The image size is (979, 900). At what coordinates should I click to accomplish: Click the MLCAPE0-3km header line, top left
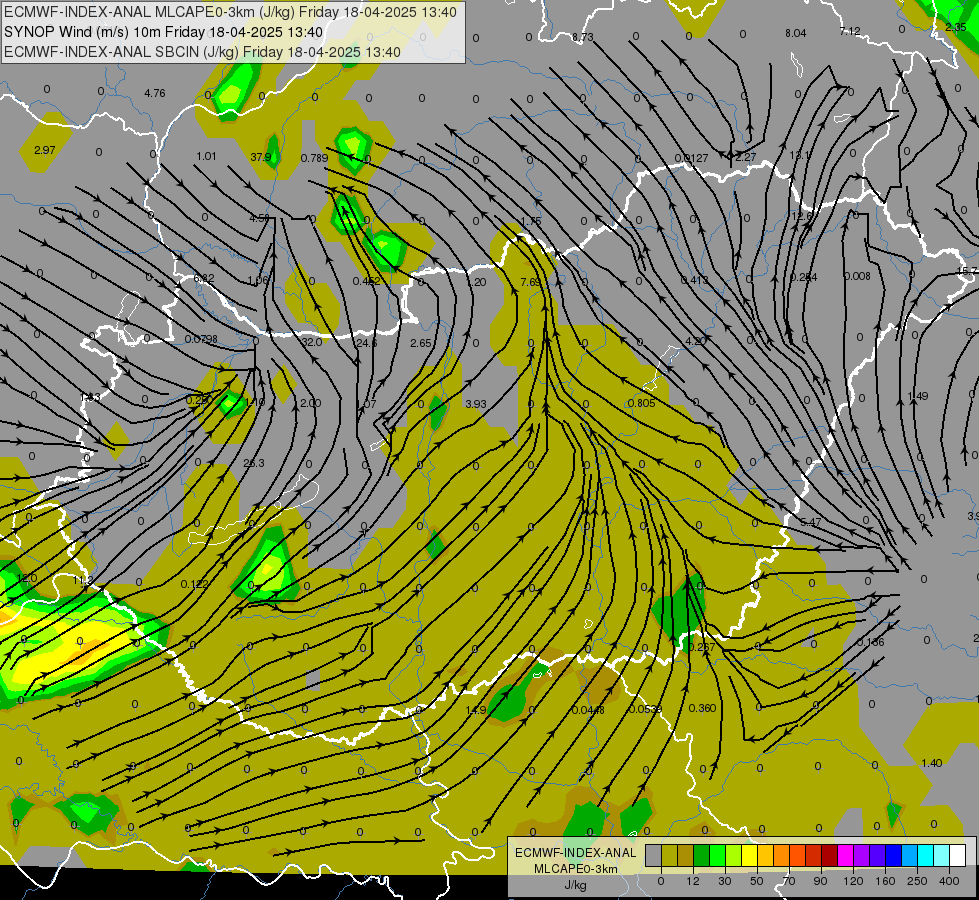(230, 12)
